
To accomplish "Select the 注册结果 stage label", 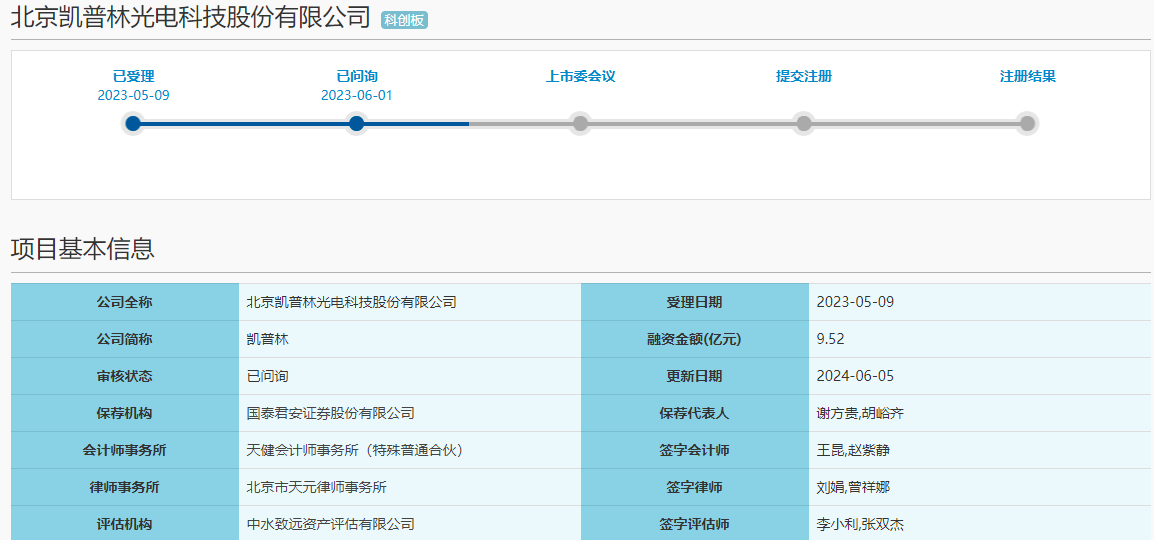I will [1027, 76].
